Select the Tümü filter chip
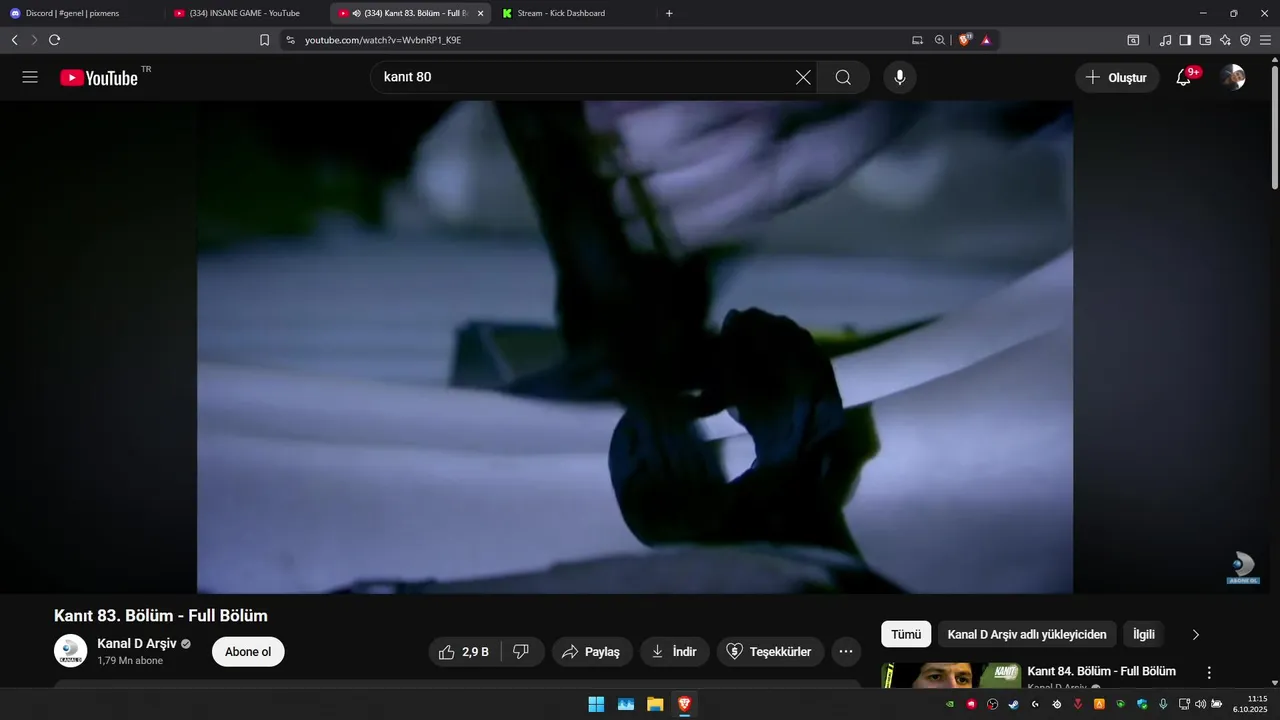The image size is (1280, 720). 906,634
